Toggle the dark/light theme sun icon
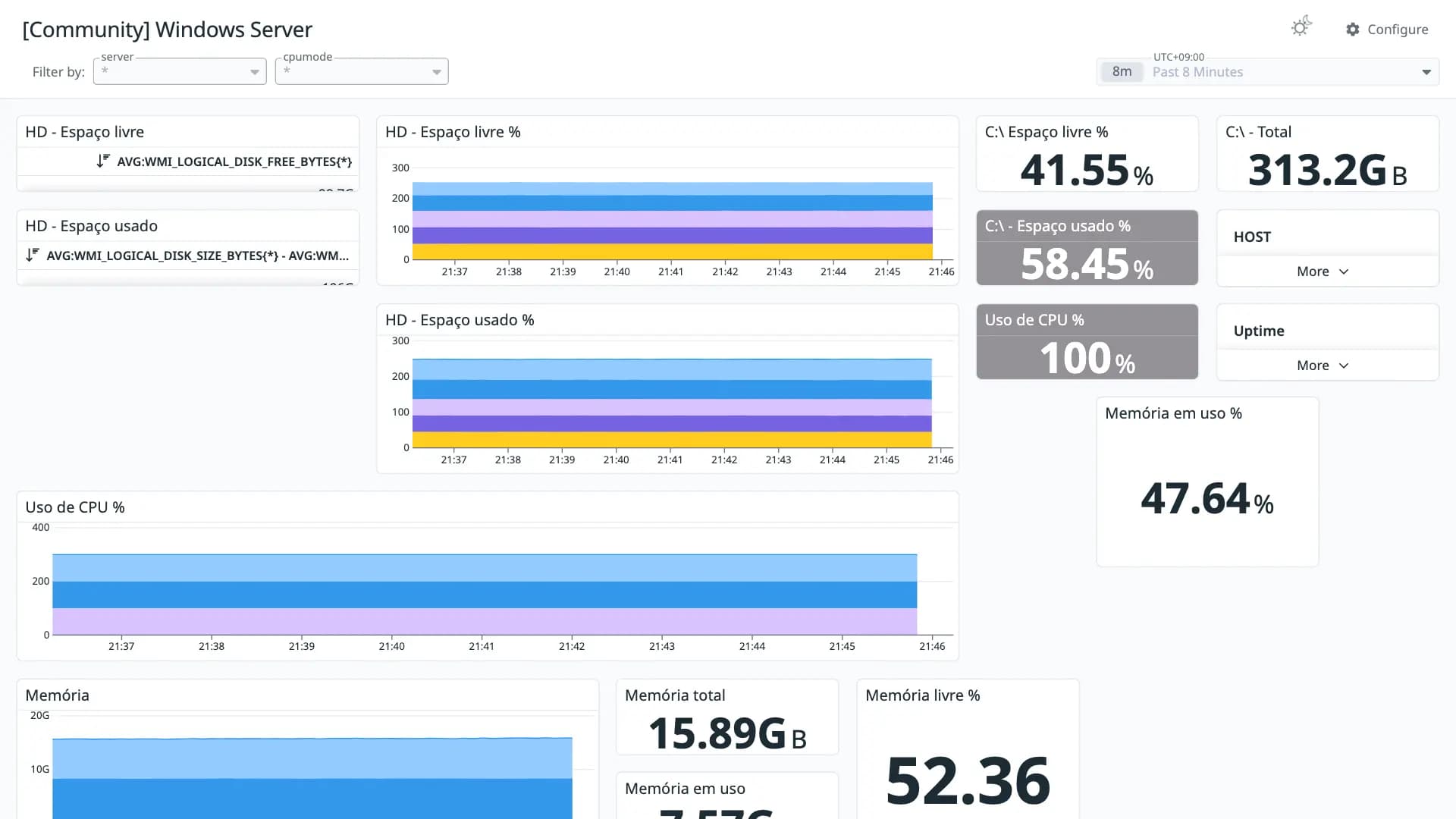The image size is (1456, 819). [x=1301, y=27]
